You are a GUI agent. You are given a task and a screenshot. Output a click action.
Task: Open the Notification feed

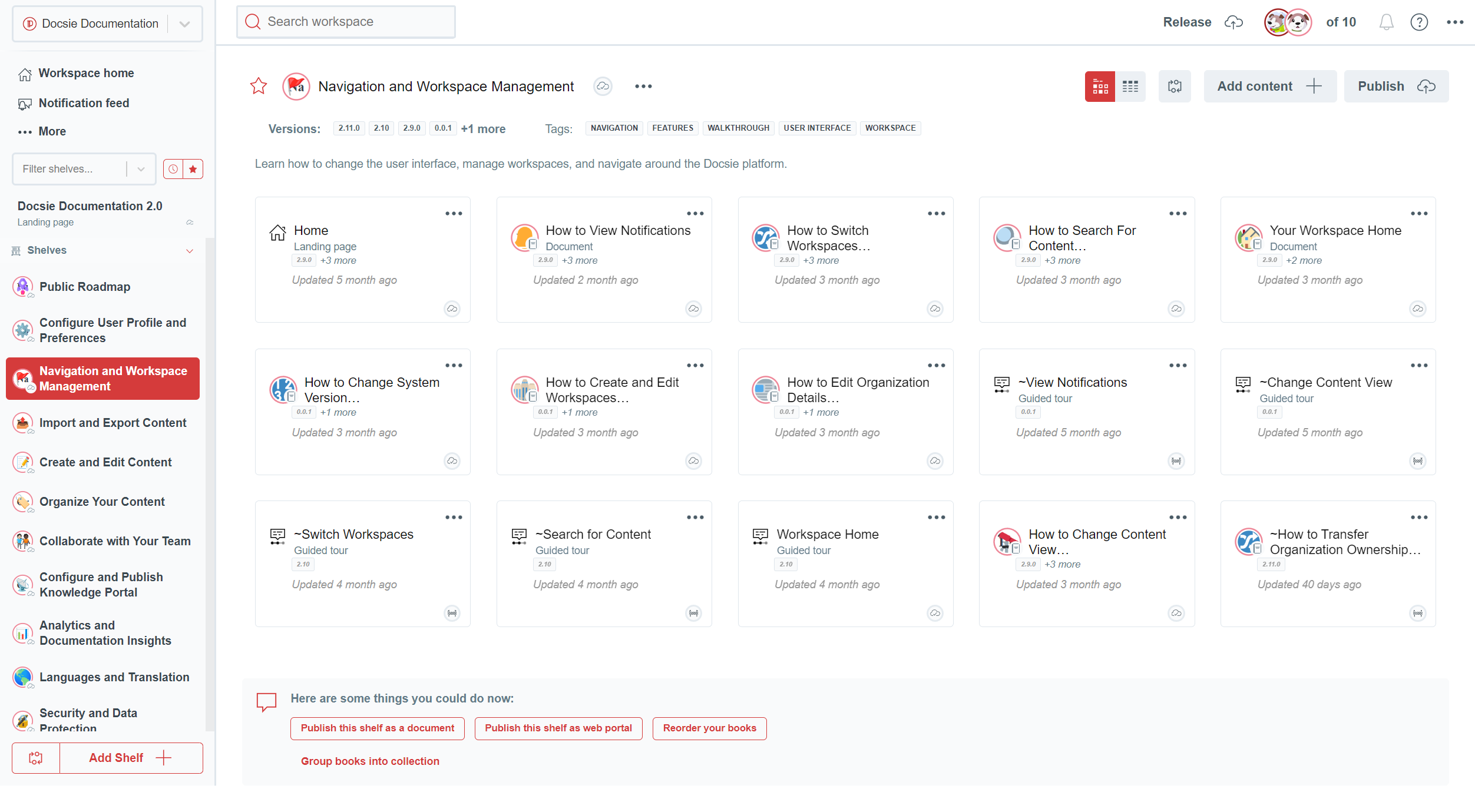point(84,103)
